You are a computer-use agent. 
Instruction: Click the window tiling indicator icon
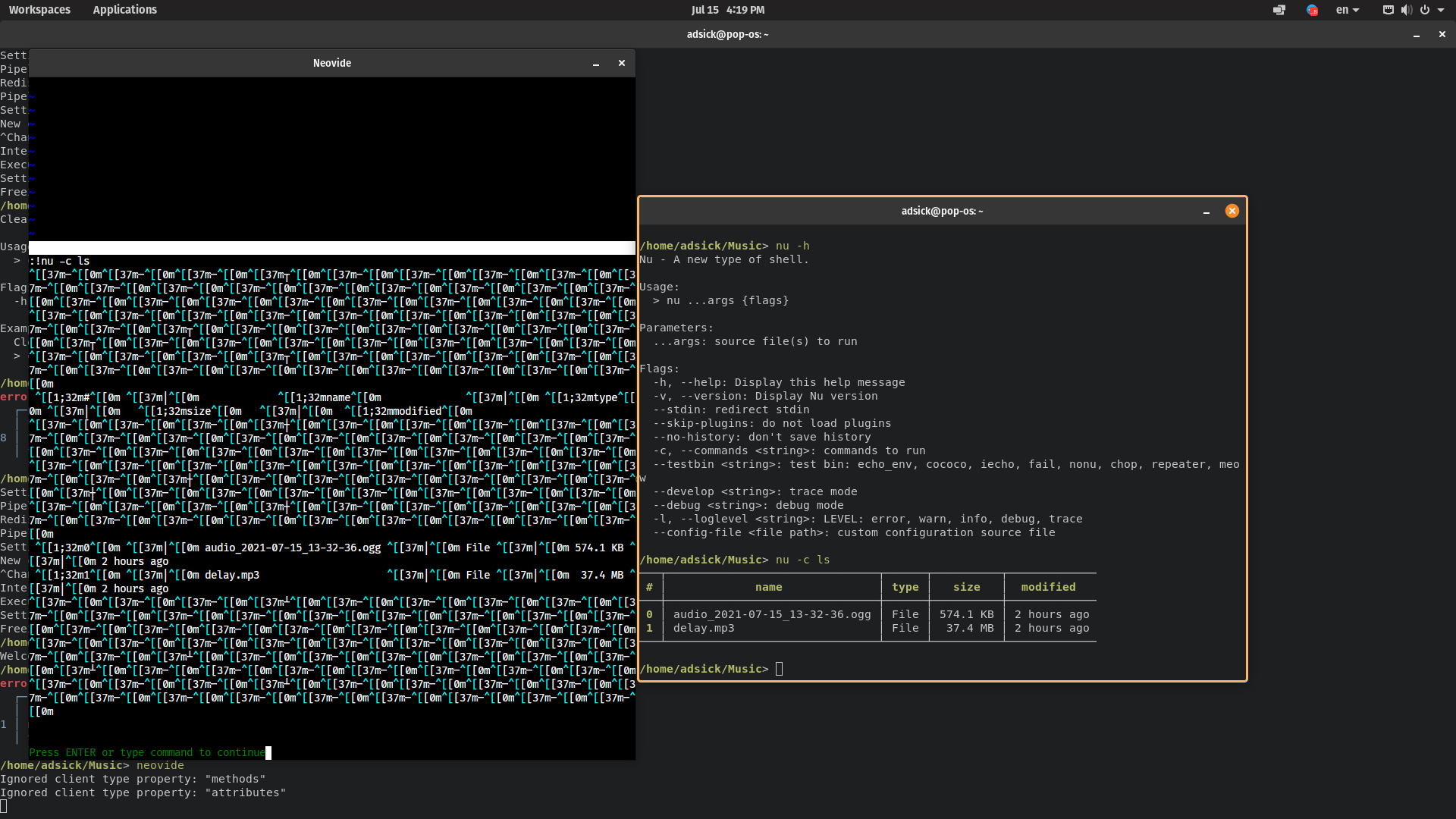[1279, 10]
